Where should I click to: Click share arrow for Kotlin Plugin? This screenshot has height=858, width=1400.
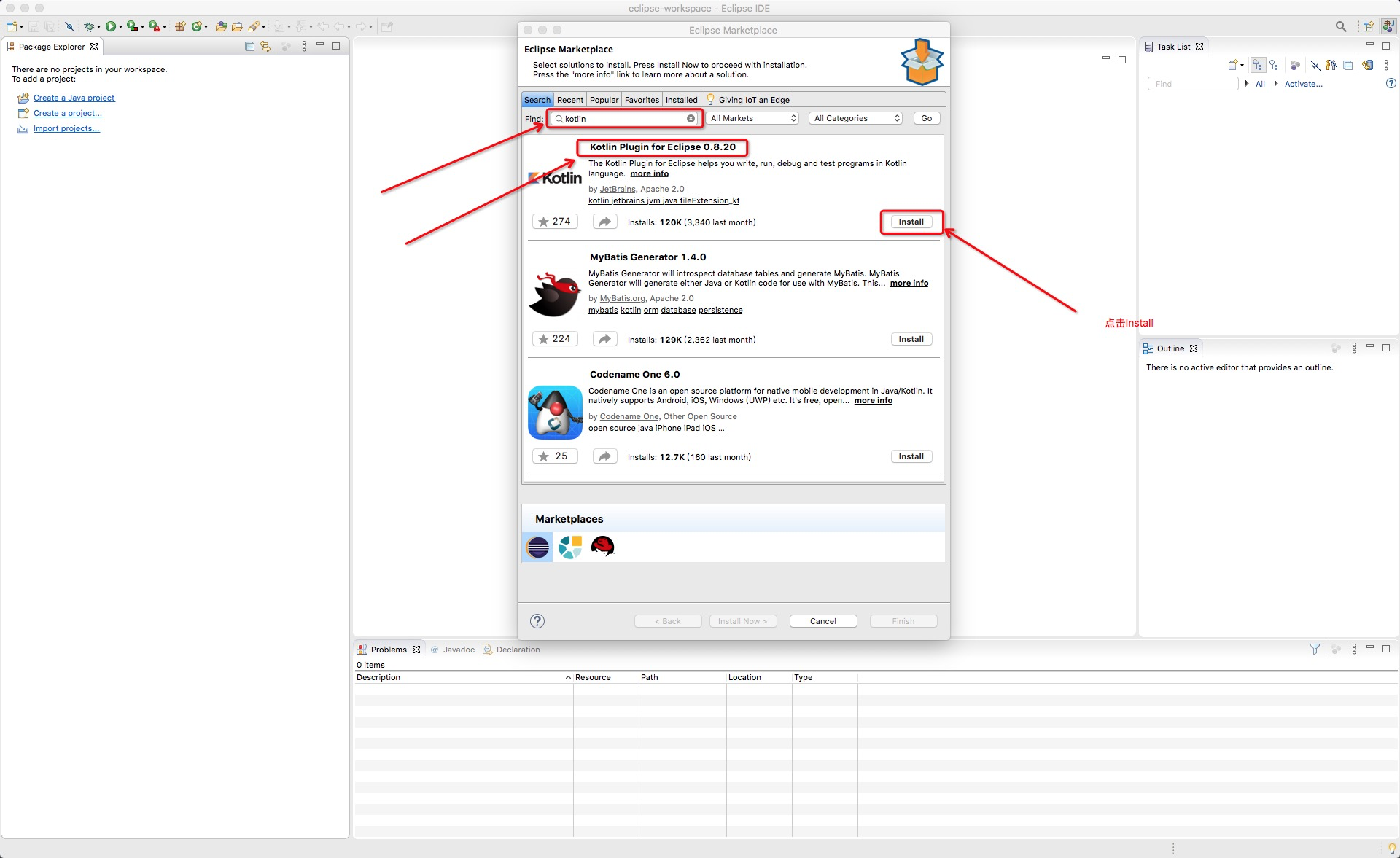coord(604,222)
